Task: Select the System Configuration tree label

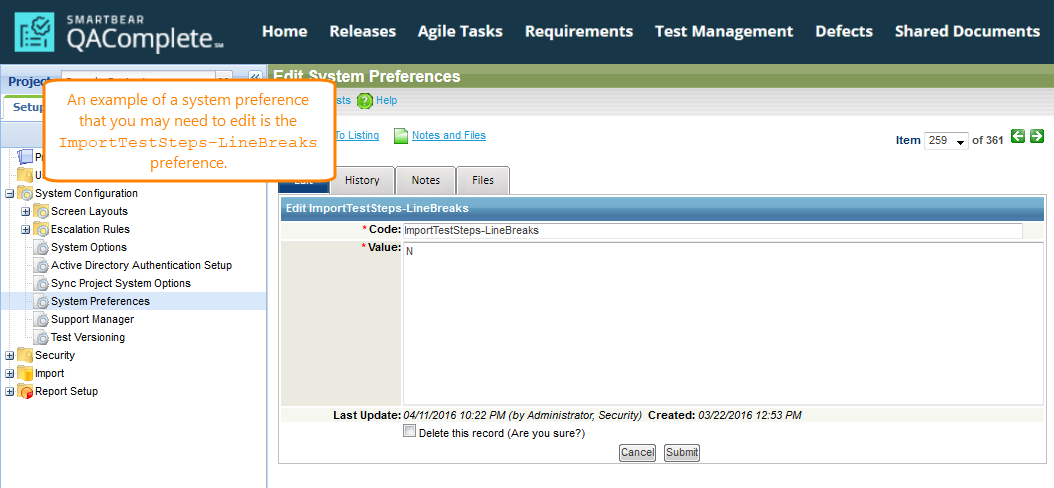Action: [86, 194]
